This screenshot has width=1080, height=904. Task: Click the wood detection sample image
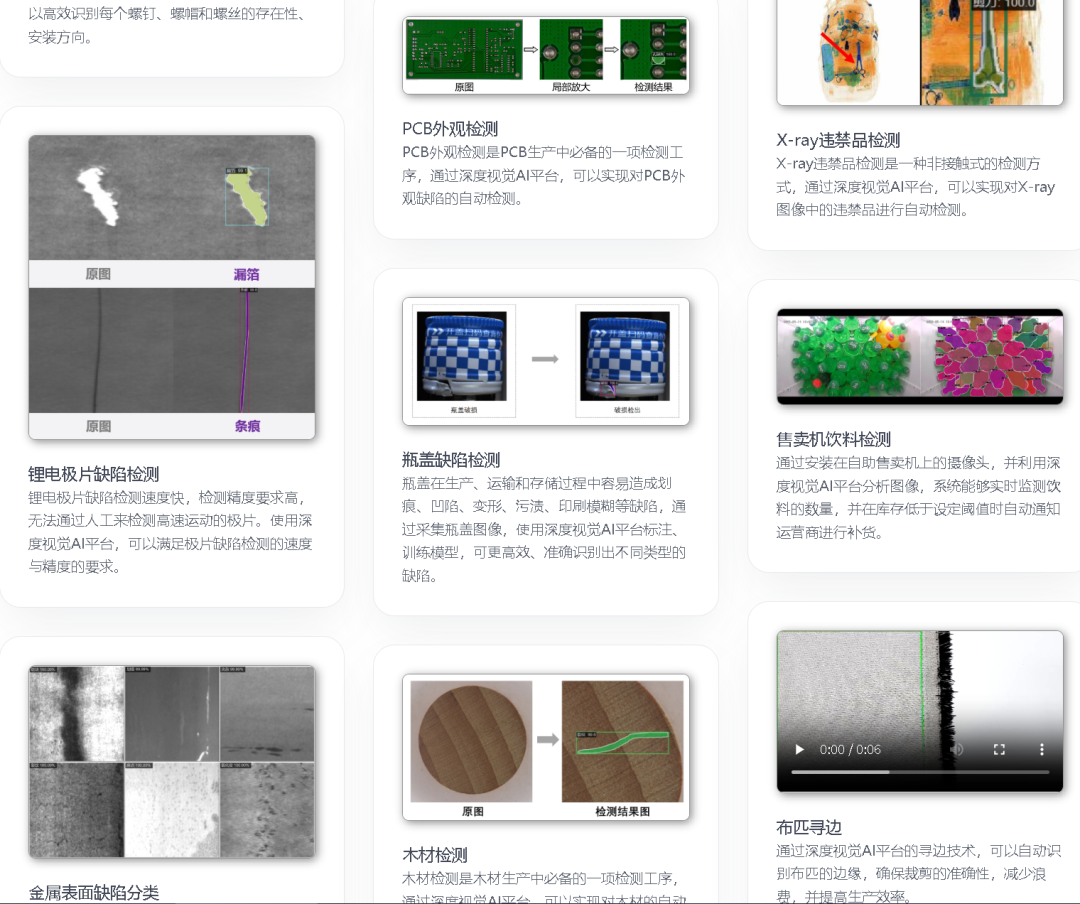coord(546,747)
